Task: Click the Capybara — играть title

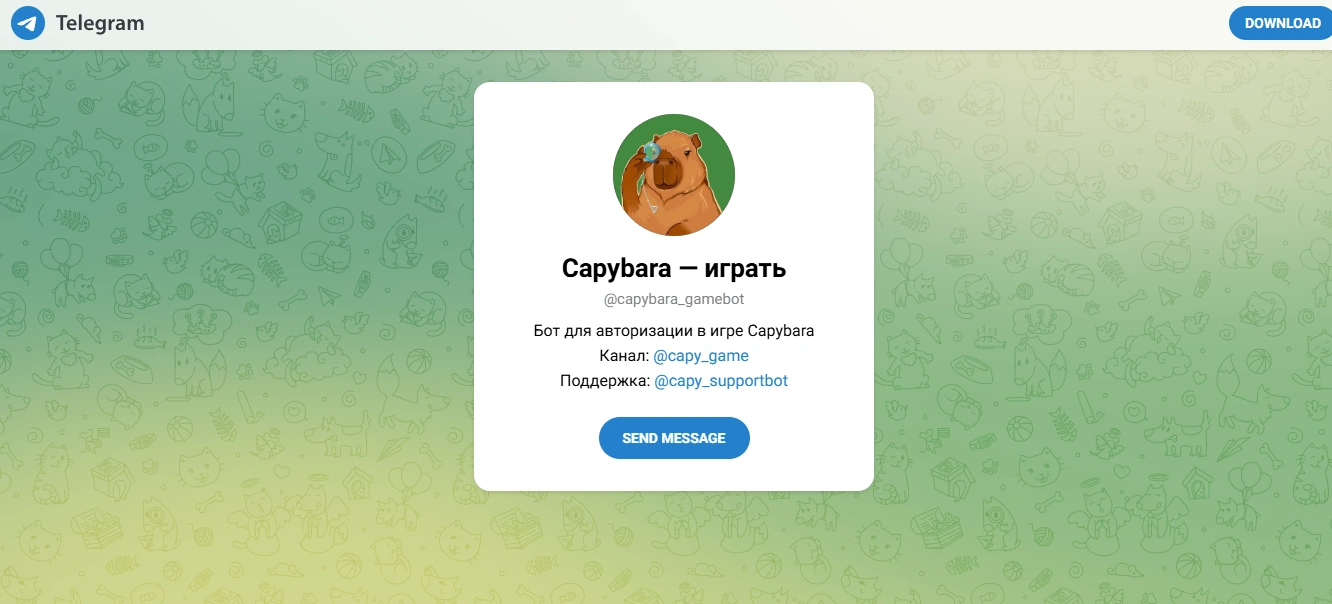Action: click(674, 268)
